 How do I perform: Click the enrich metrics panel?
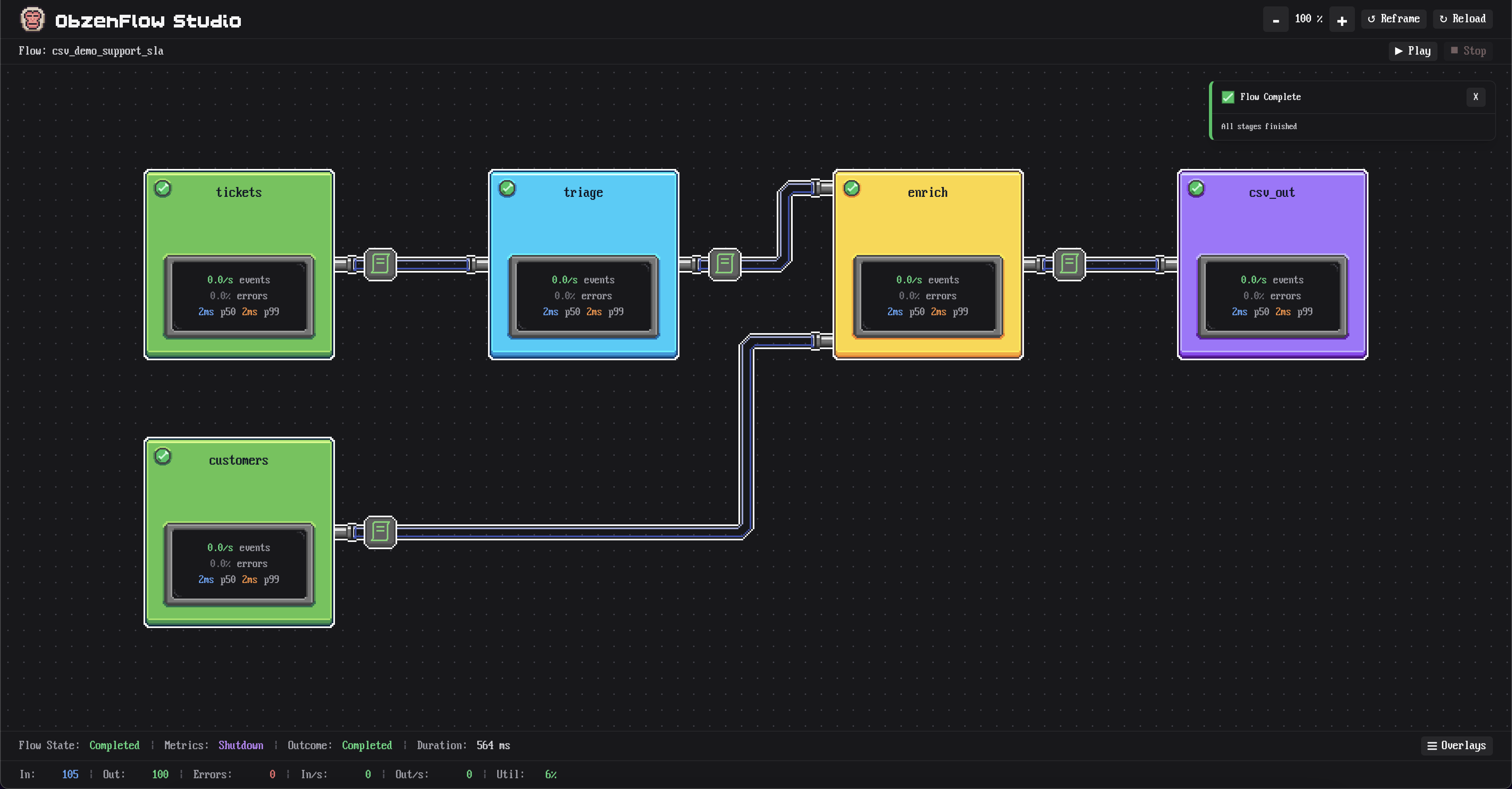pyautogui.click(x=928, y=296)
